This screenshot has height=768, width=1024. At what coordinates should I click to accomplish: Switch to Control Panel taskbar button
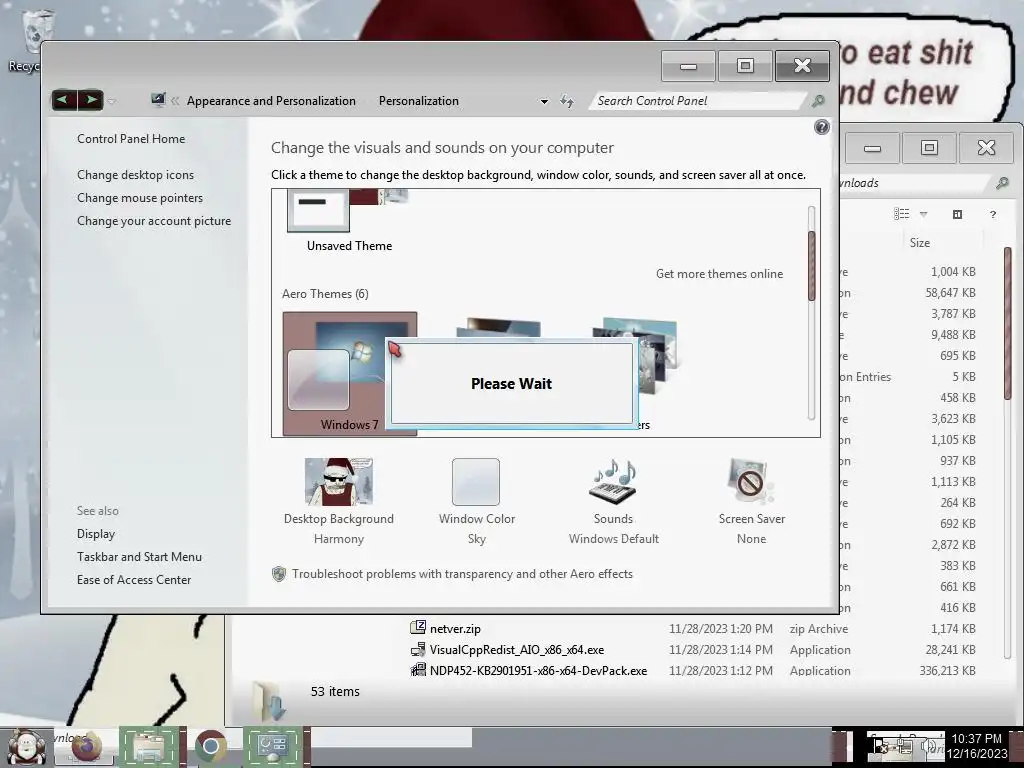pyautogui.click(x=273, y=746)
